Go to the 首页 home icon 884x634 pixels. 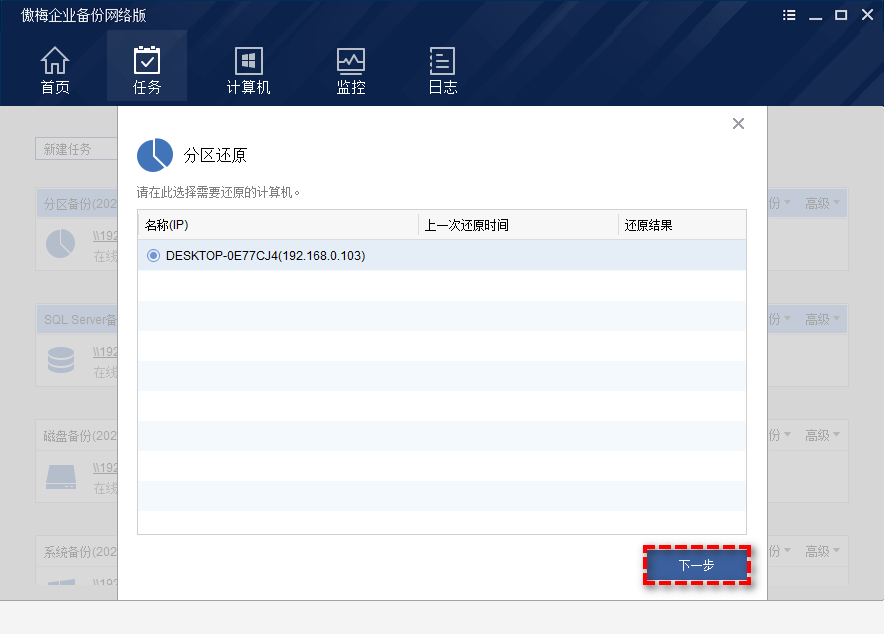pos(55,70)
